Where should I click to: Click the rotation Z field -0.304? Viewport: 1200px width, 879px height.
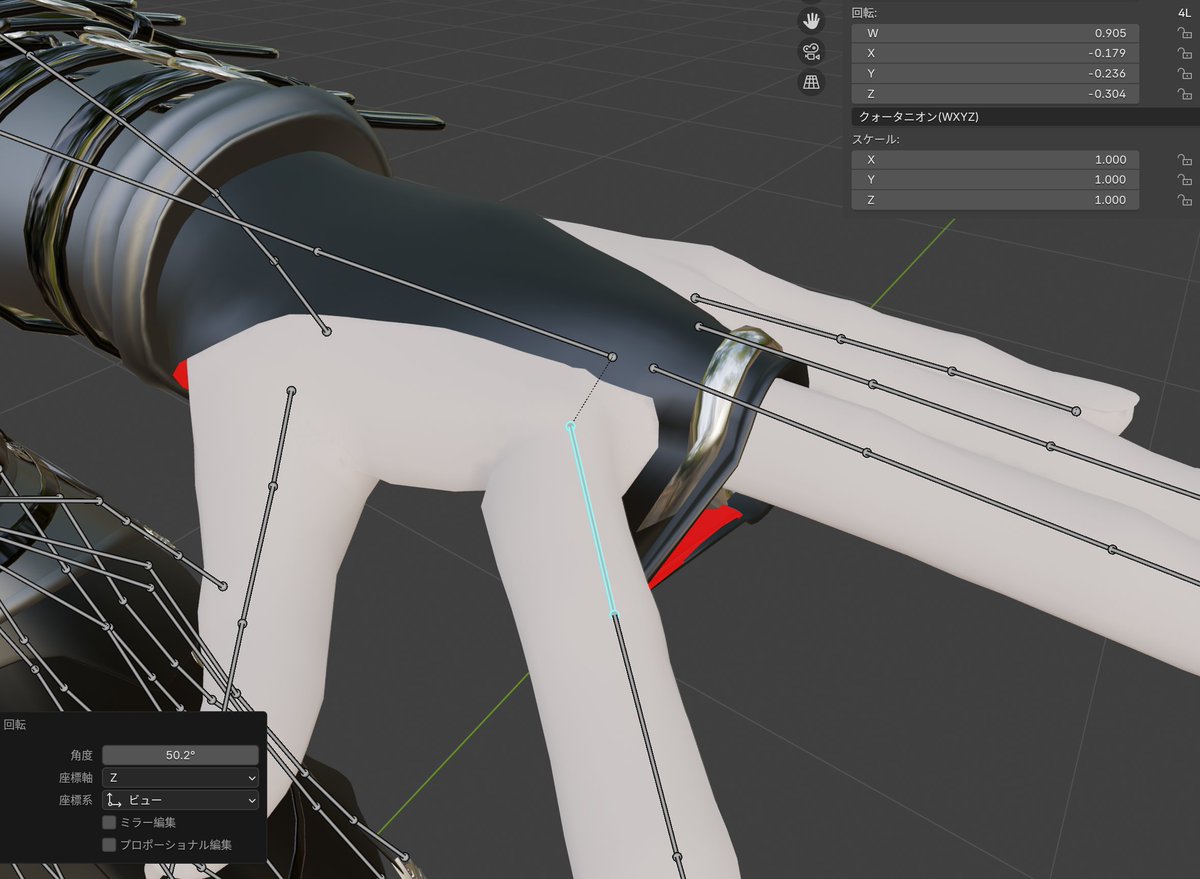click(995, 94)
